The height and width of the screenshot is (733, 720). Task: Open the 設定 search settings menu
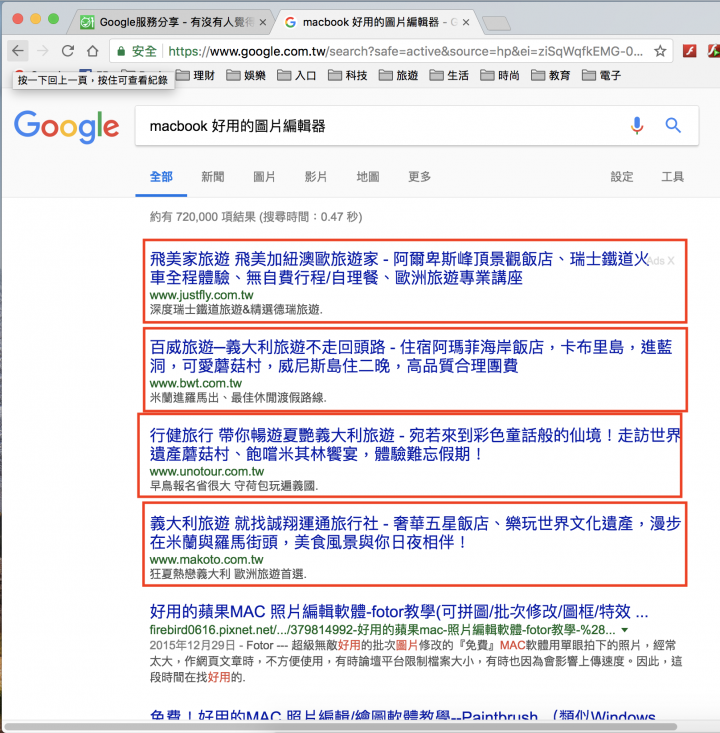(622, 177)
